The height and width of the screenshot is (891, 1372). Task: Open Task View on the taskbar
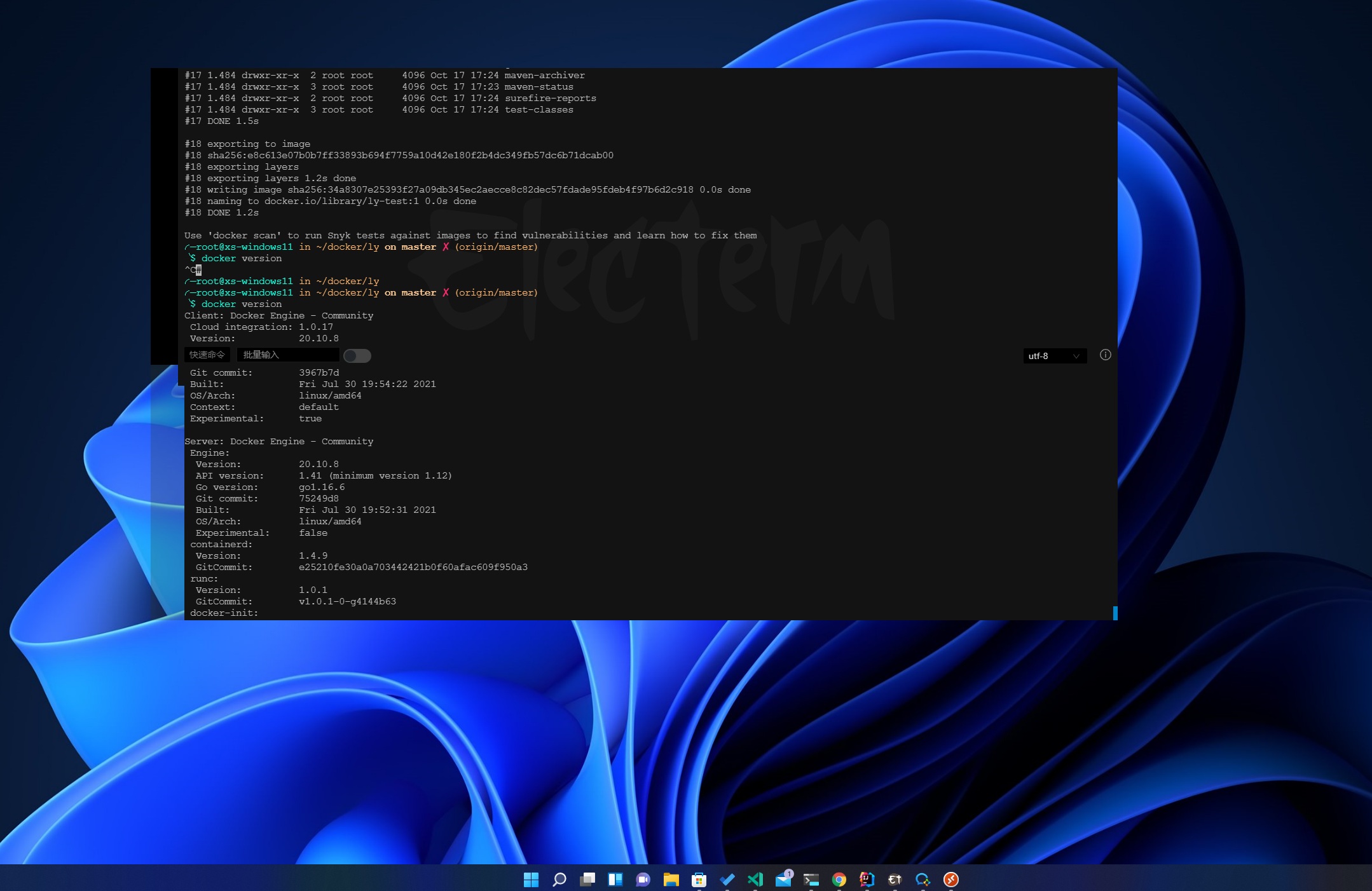point(587,880)
